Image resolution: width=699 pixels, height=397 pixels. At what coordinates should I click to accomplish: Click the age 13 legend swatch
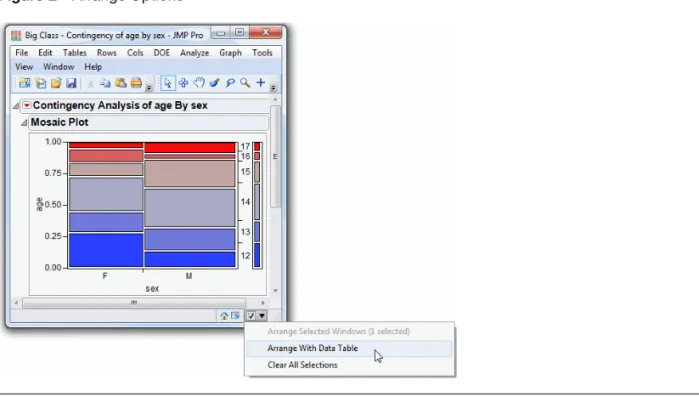[x=257, y=232]
